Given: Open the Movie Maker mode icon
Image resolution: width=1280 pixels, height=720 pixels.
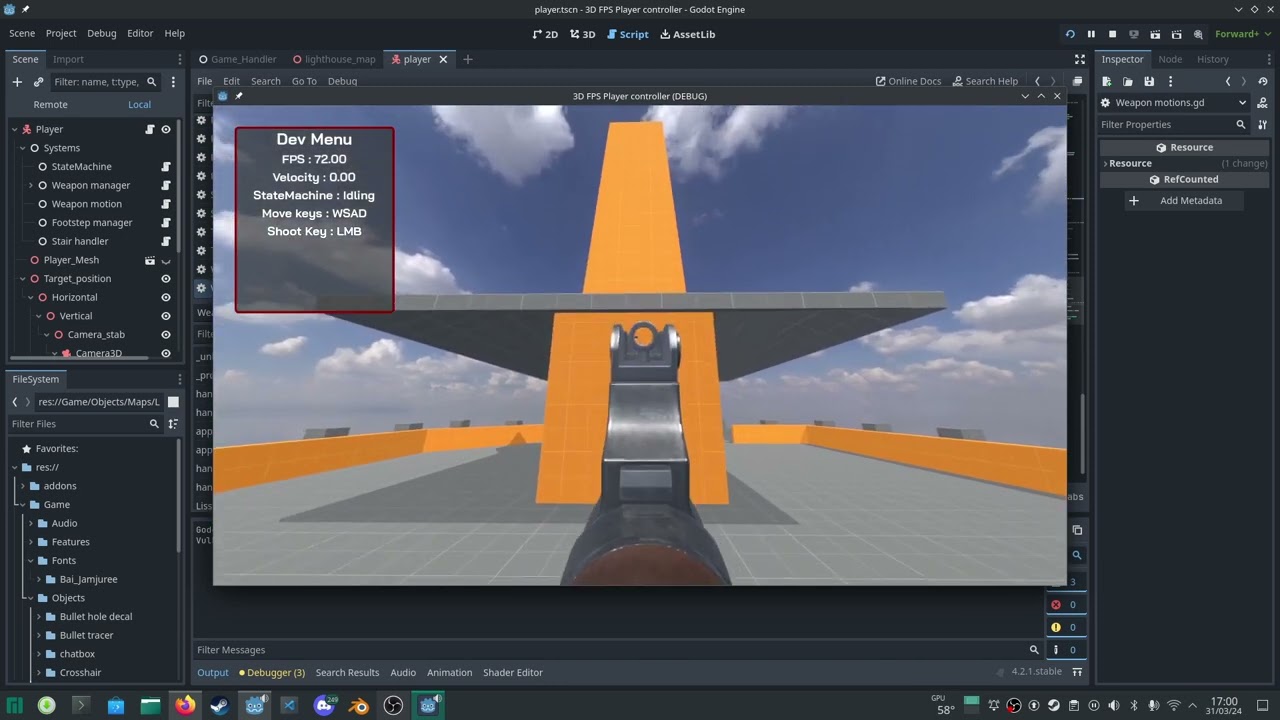Looking at the screenshot, I should [1197, 34].
